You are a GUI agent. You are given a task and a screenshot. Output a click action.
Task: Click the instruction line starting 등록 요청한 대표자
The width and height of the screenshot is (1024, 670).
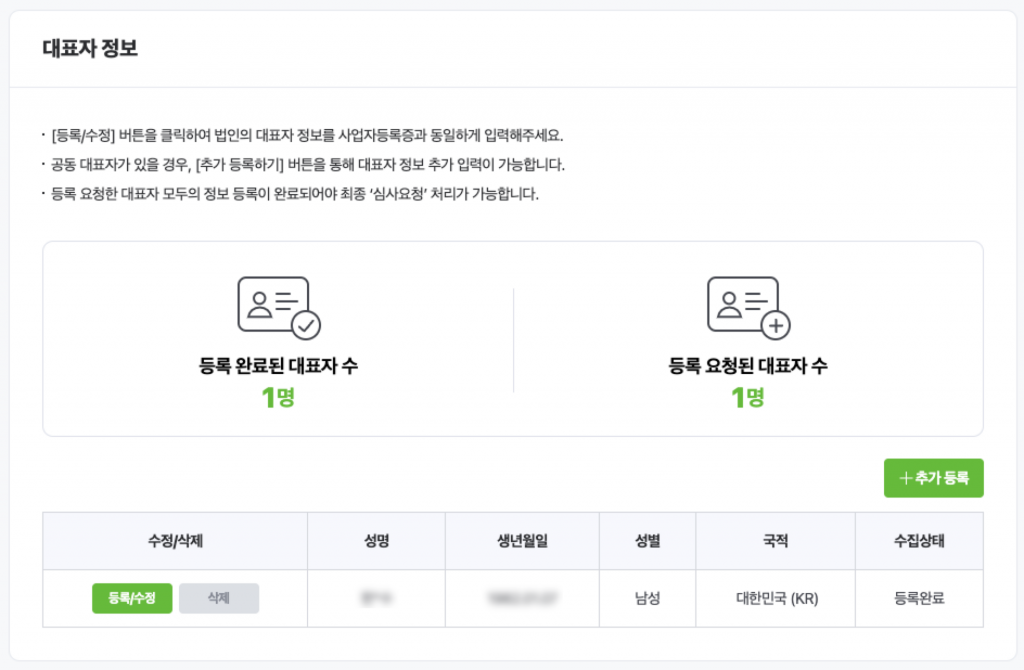point(295,194)
